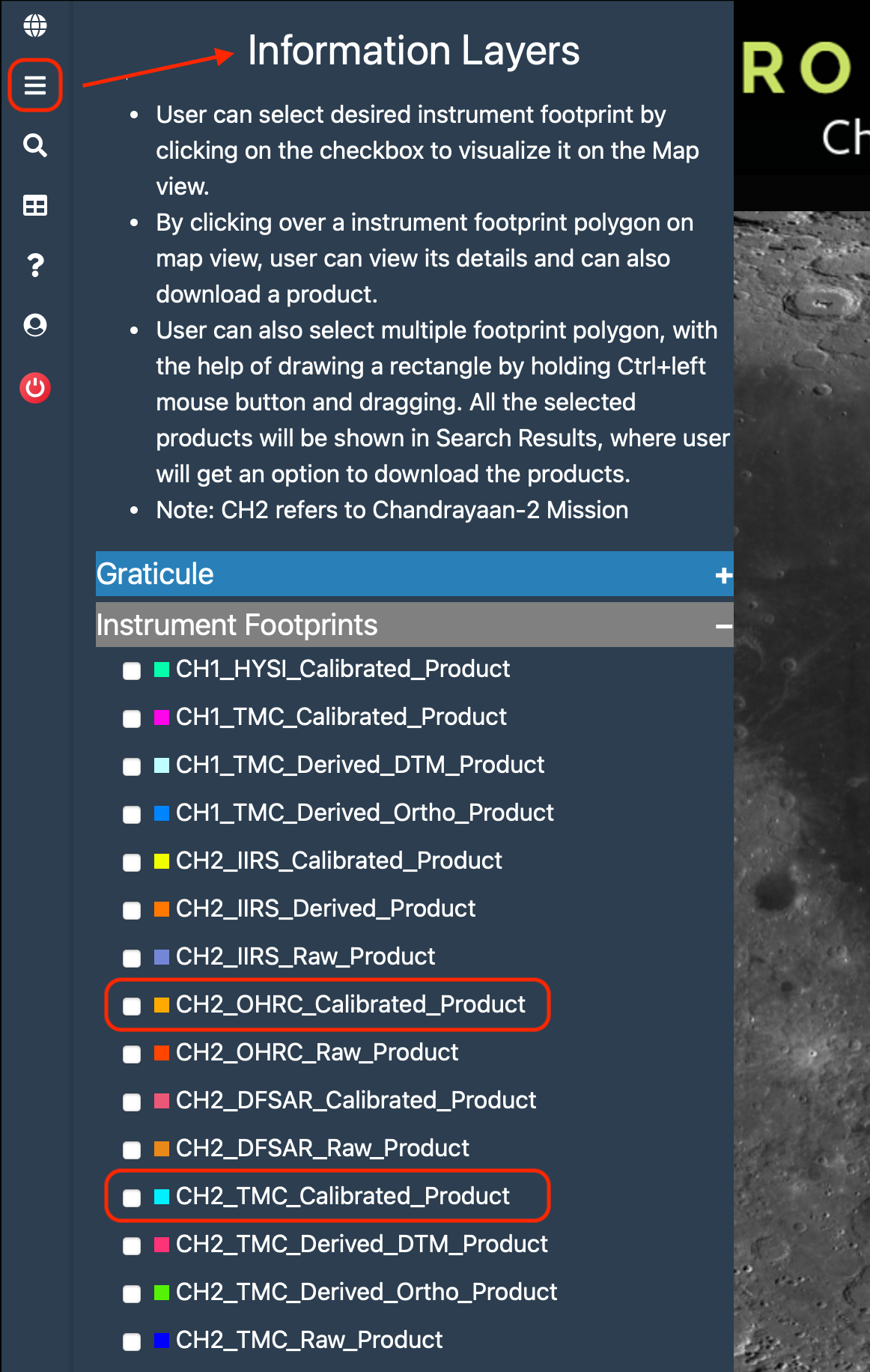Click the CH1_TMC_Derived_DTM_Product label
Screen dimensions: 870x1372
pos(359,766)
